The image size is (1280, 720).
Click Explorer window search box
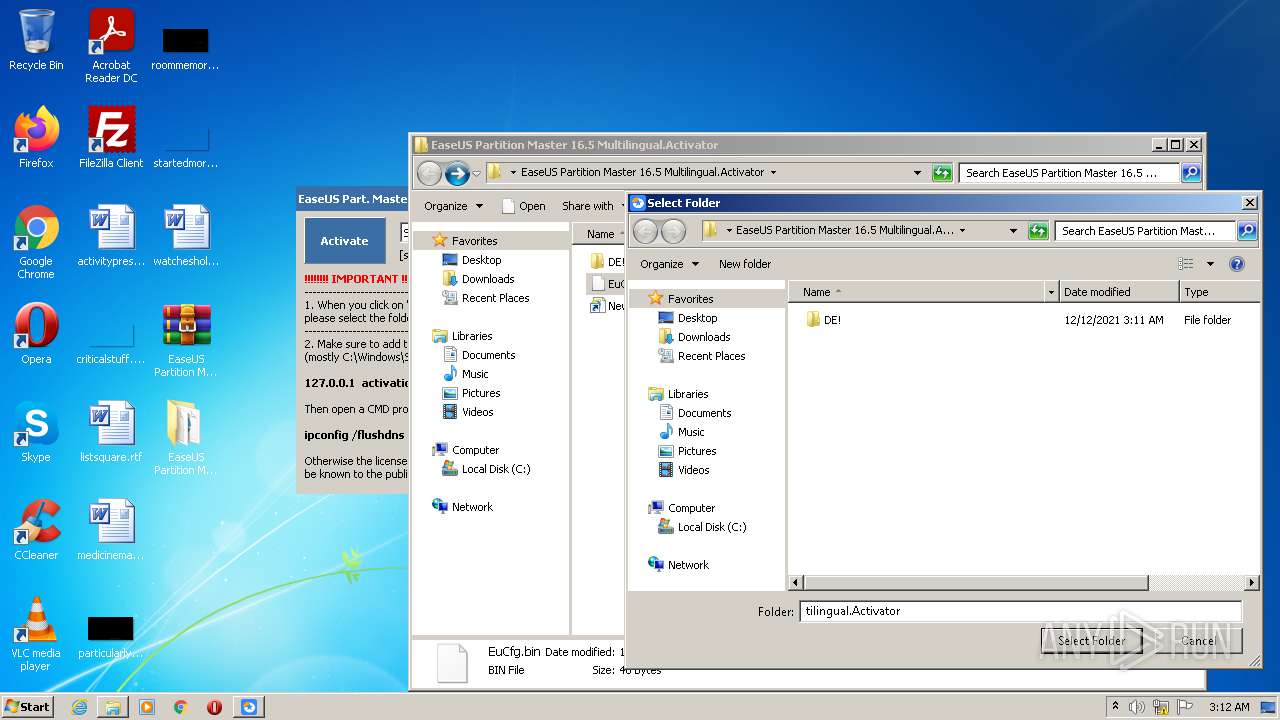coord(1069,173)
